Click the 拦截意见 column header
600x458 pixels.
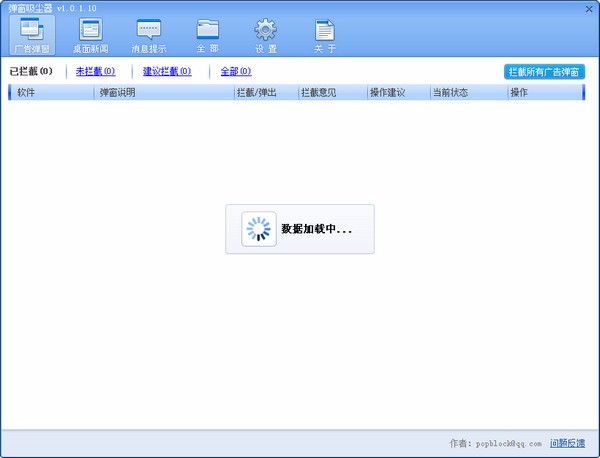(333, 93)
